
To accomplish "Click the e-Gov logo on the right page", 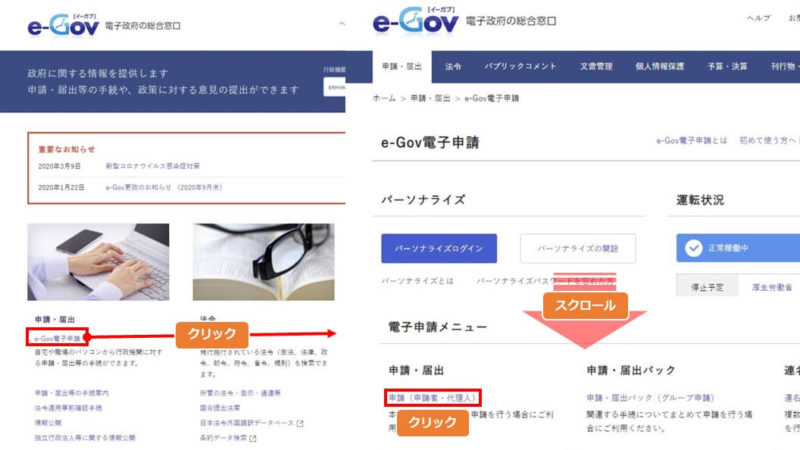I will [x=415, y=20].
